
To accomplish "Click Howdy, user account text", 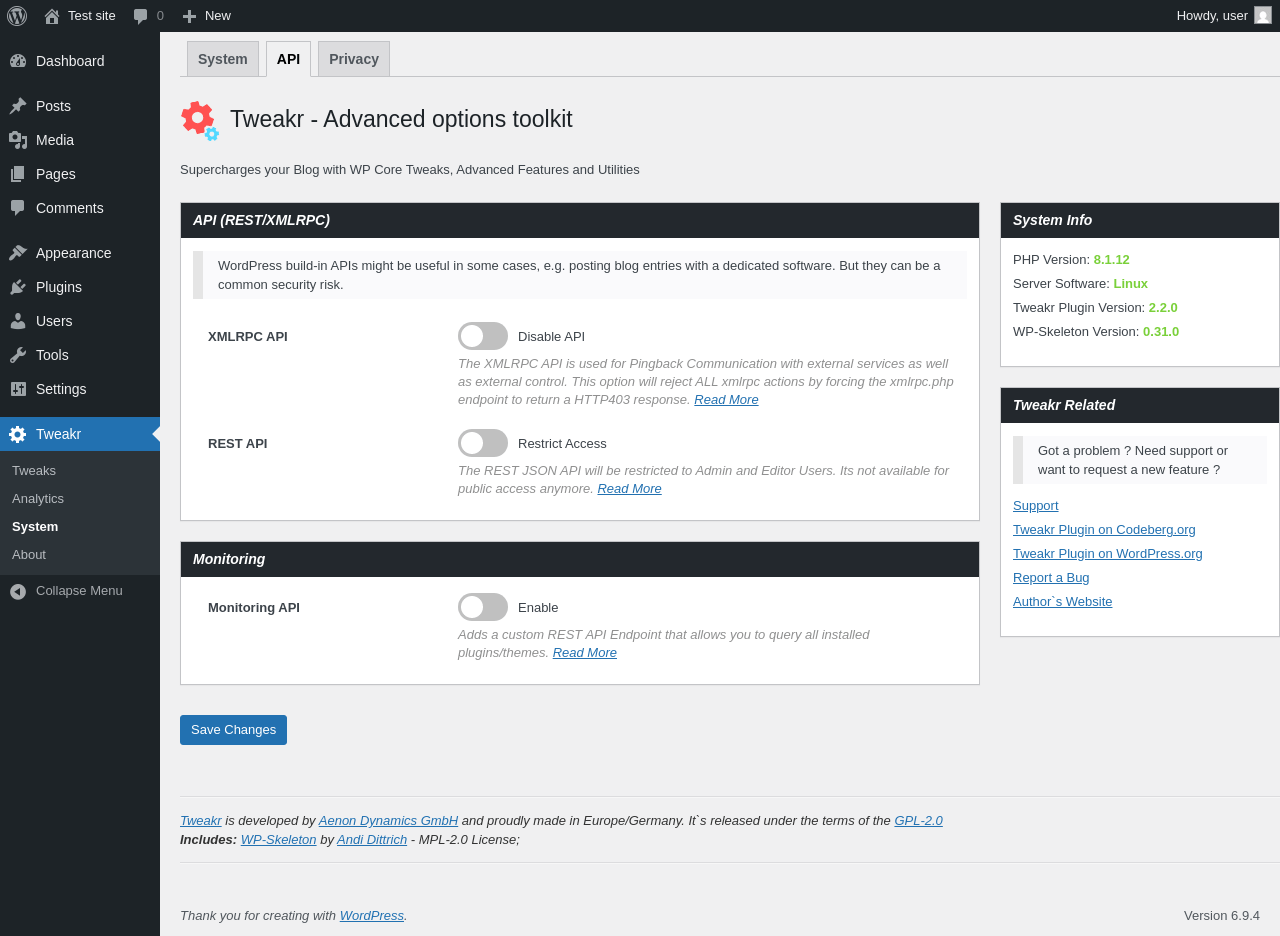I will 1212,16.
